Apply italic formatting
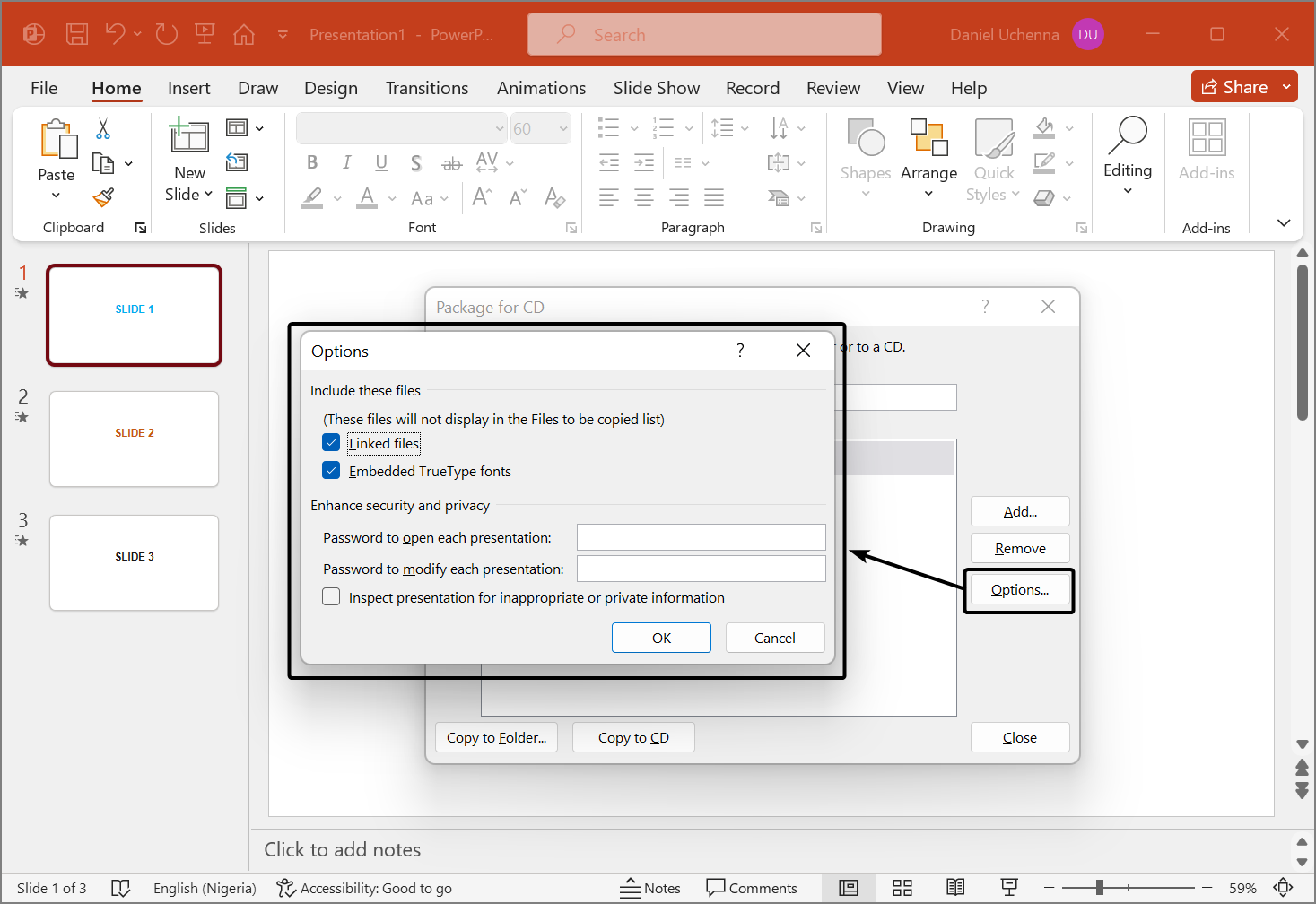Image resolution: width=1316 pixels, height=904 pixels. (346, 162)
